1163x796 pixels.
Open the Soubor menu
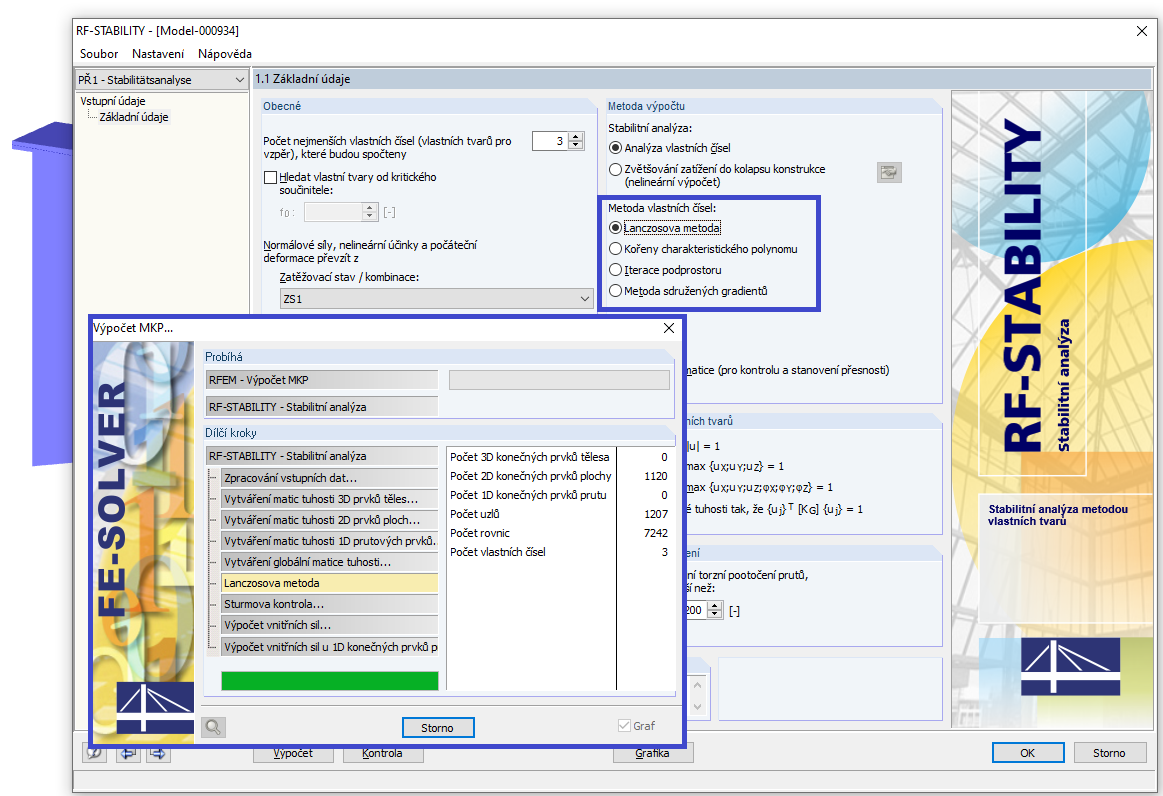point(99,53)
